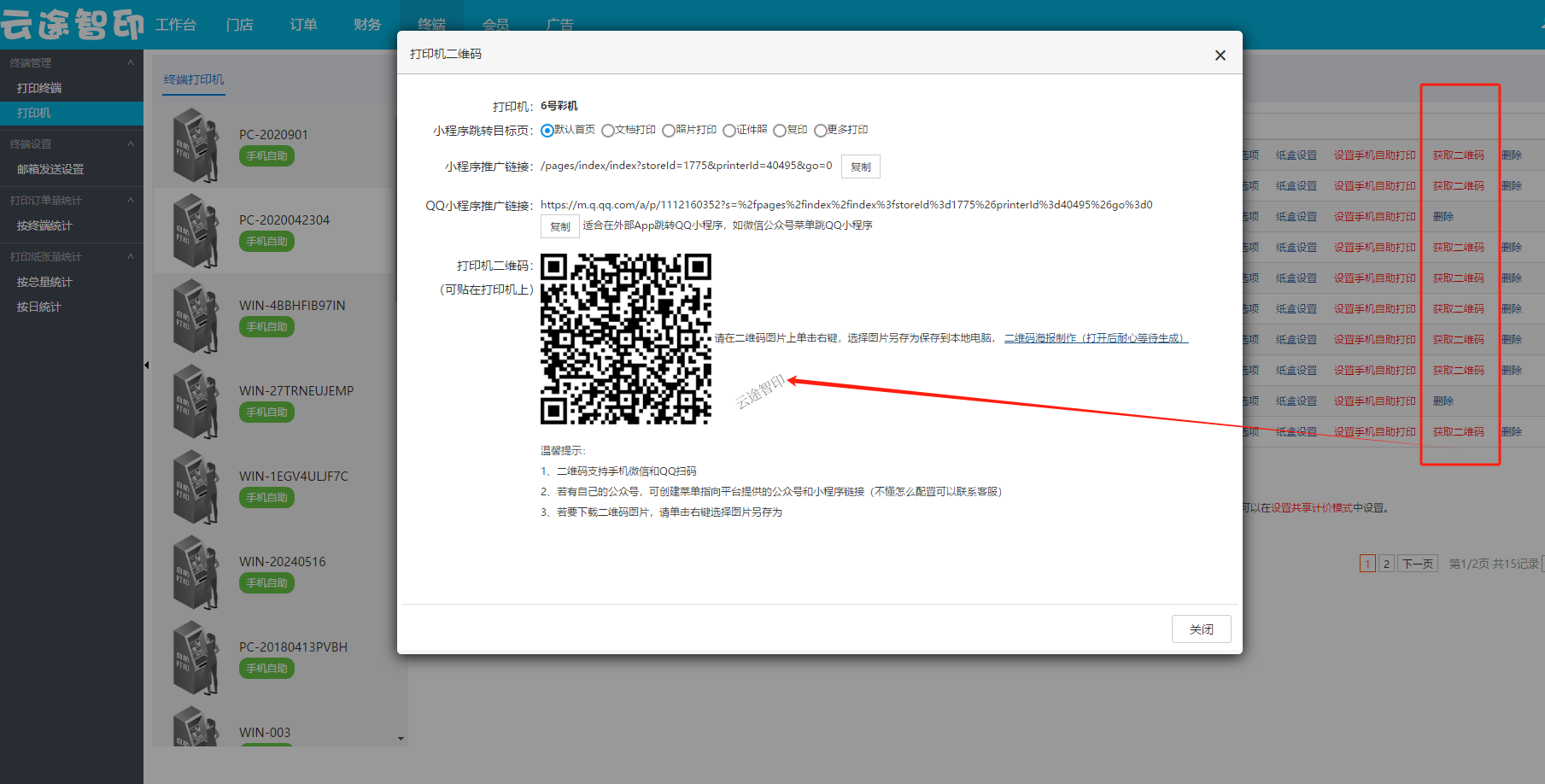The image size is (1545, 784).
Task: Open 按终端统计 in the sidebar
Action: (x=44, y=225)
